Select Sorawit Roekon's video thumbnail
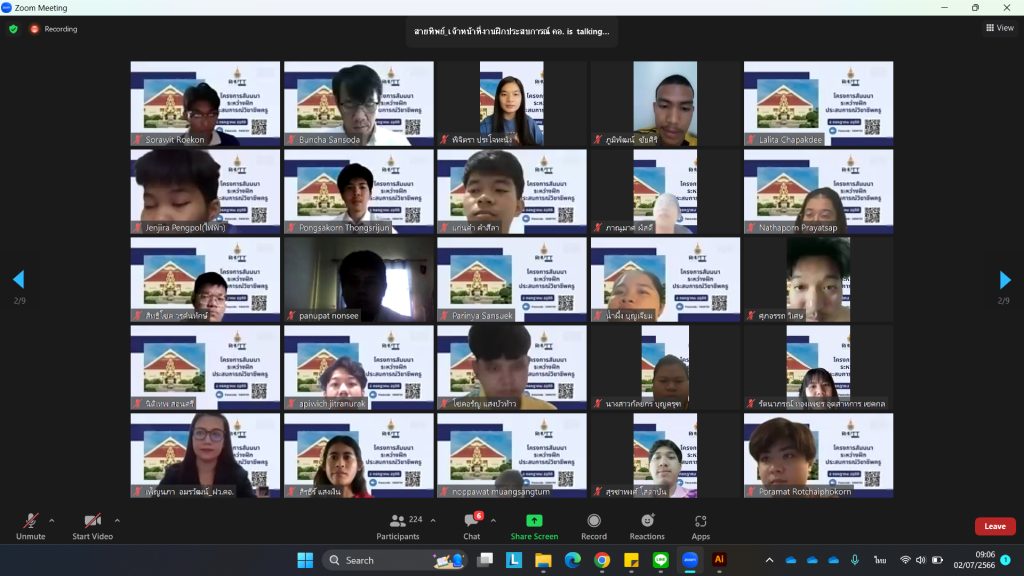 (x=205, y=104)
